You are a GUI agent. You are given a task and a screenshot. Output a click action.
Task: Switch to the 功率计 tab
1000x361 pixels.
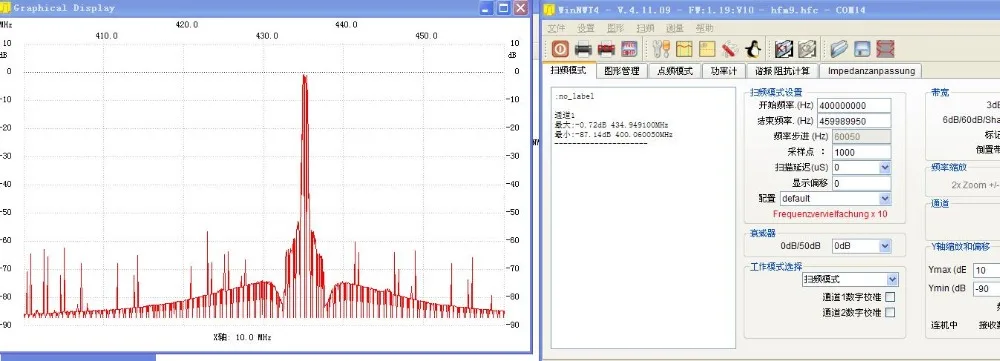point(723,71)
